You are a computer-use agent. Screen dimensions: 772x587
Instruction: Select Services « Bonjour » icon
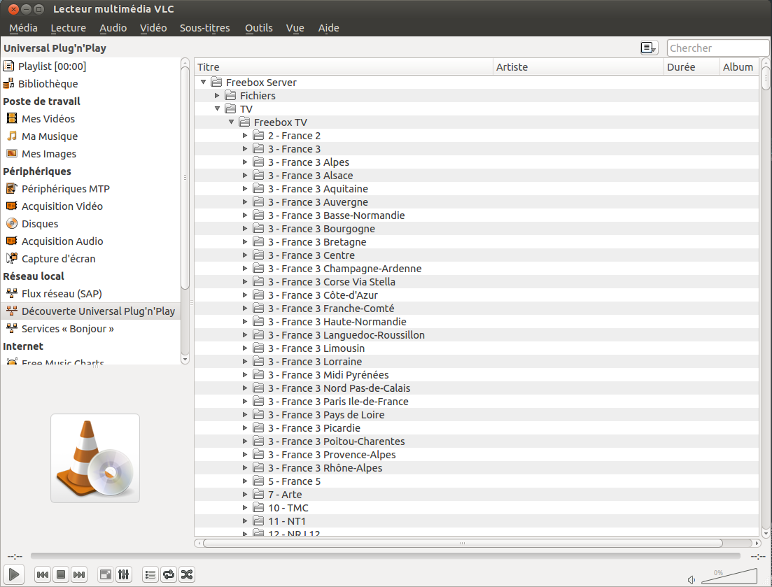click(12, 328)
